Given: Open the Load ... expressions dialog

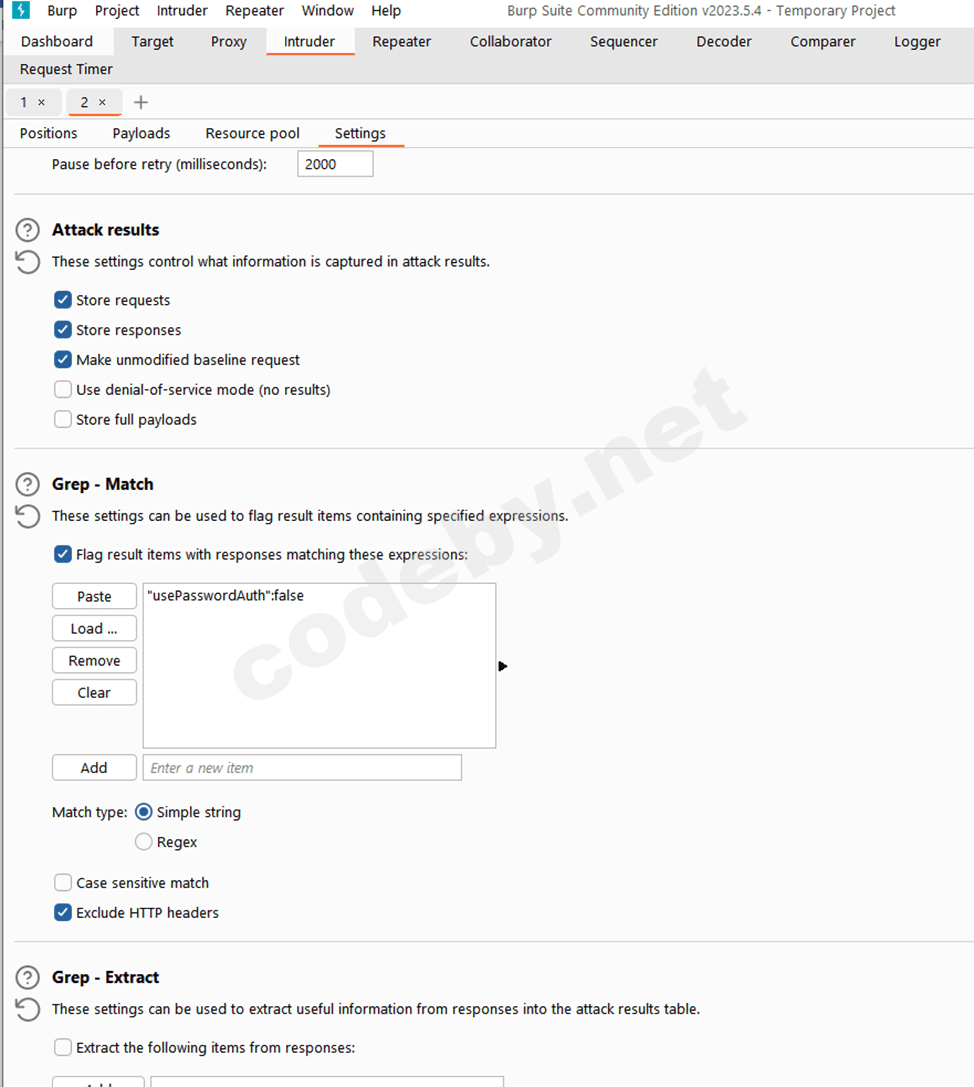Looking at the screenshot, I should click(94, 629).
